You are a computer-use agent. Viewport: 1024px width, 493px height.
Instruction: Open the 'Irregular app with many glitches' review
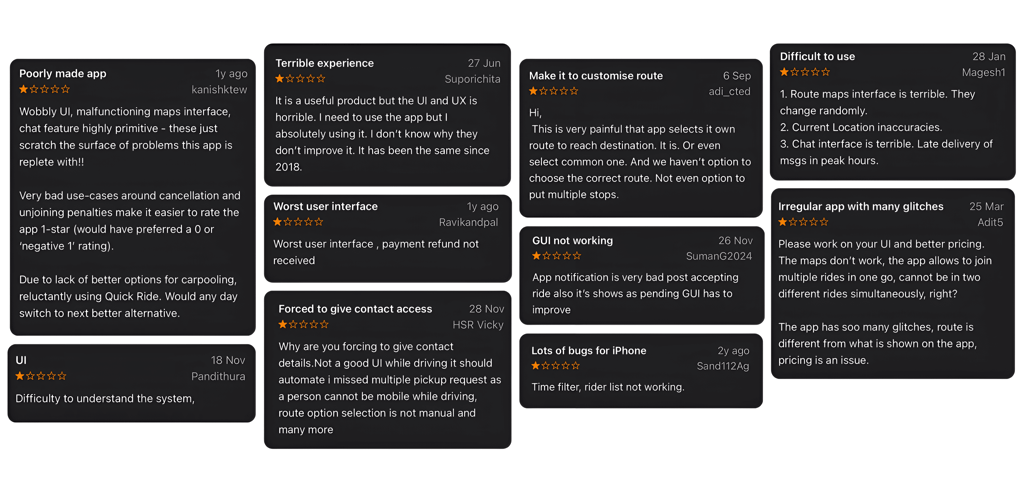[861, 206]
